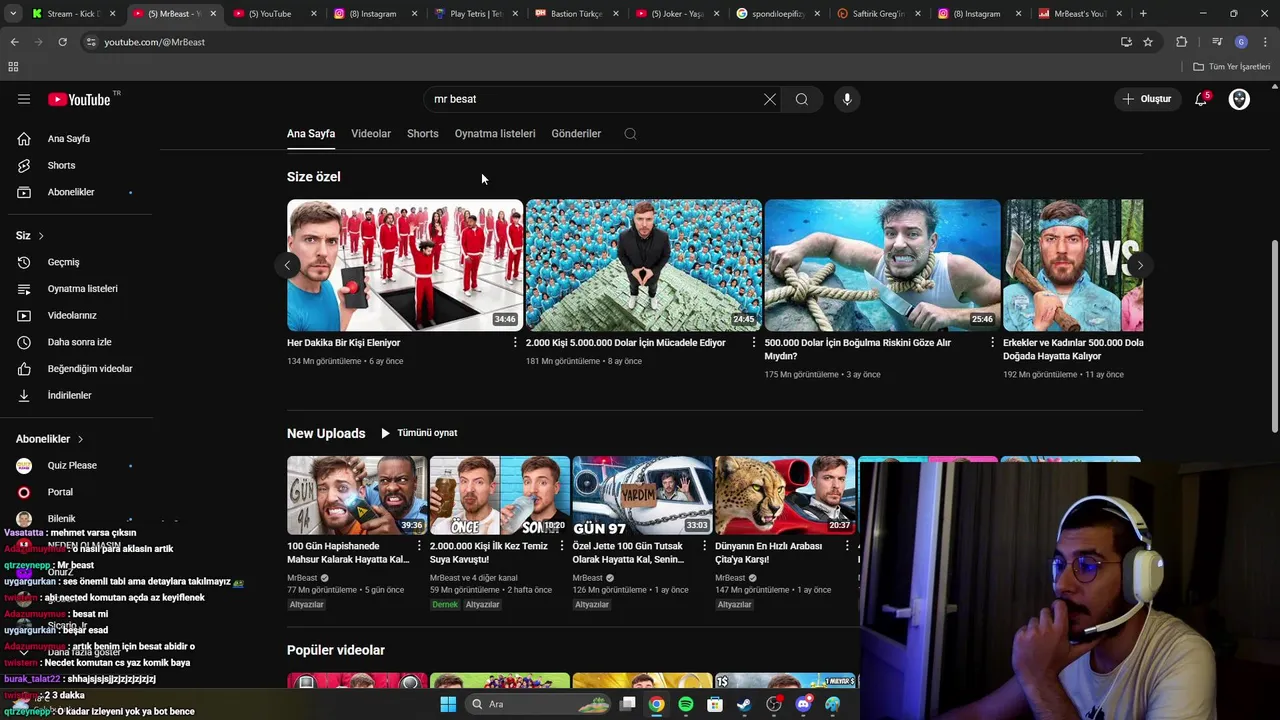Open Spotify from the taskbar
This screenshot has height=720, width=1280.
685,704
